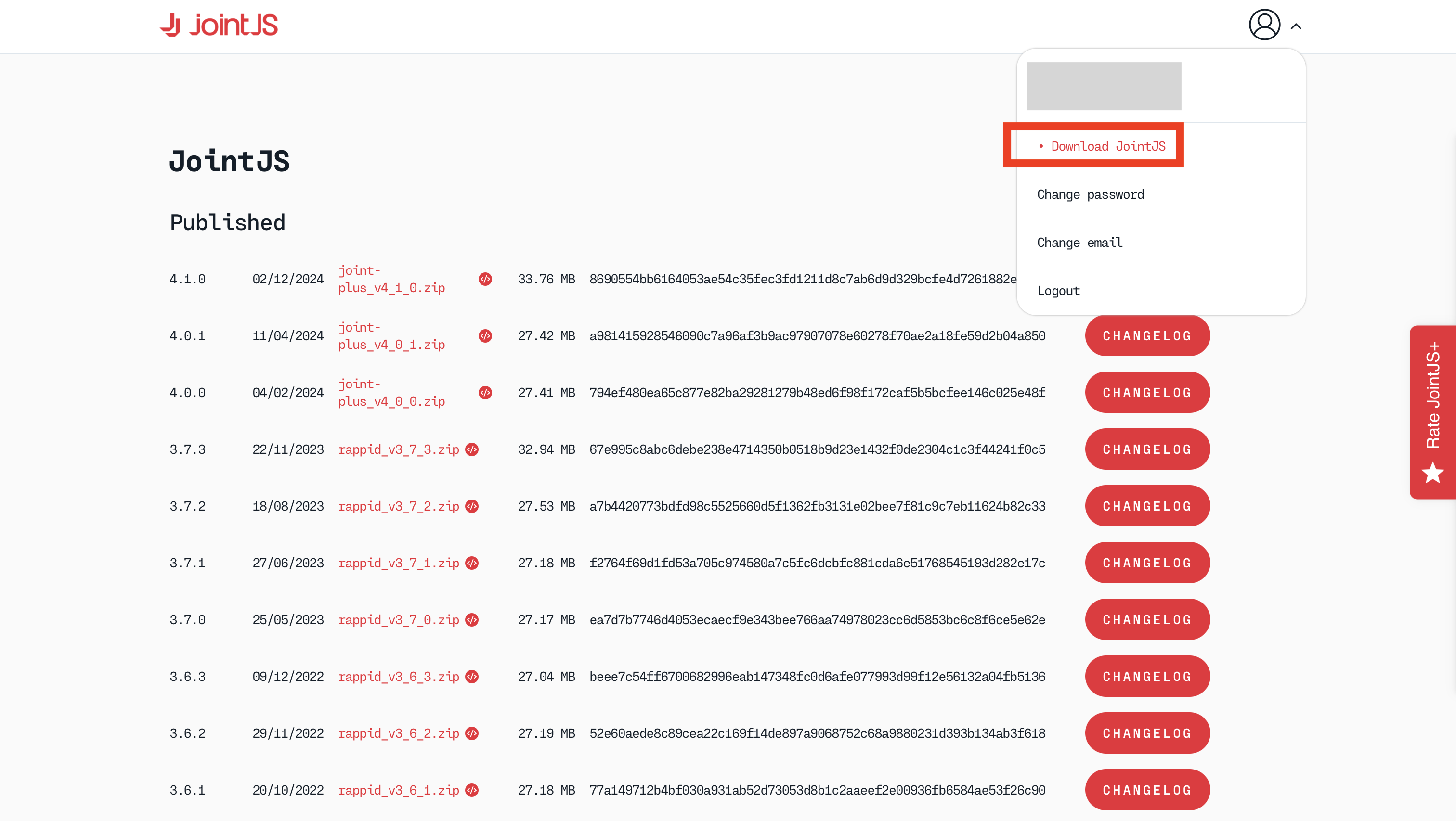
Task: Download rappid_v3_6_3.zip file
Action: pos(399,676)
